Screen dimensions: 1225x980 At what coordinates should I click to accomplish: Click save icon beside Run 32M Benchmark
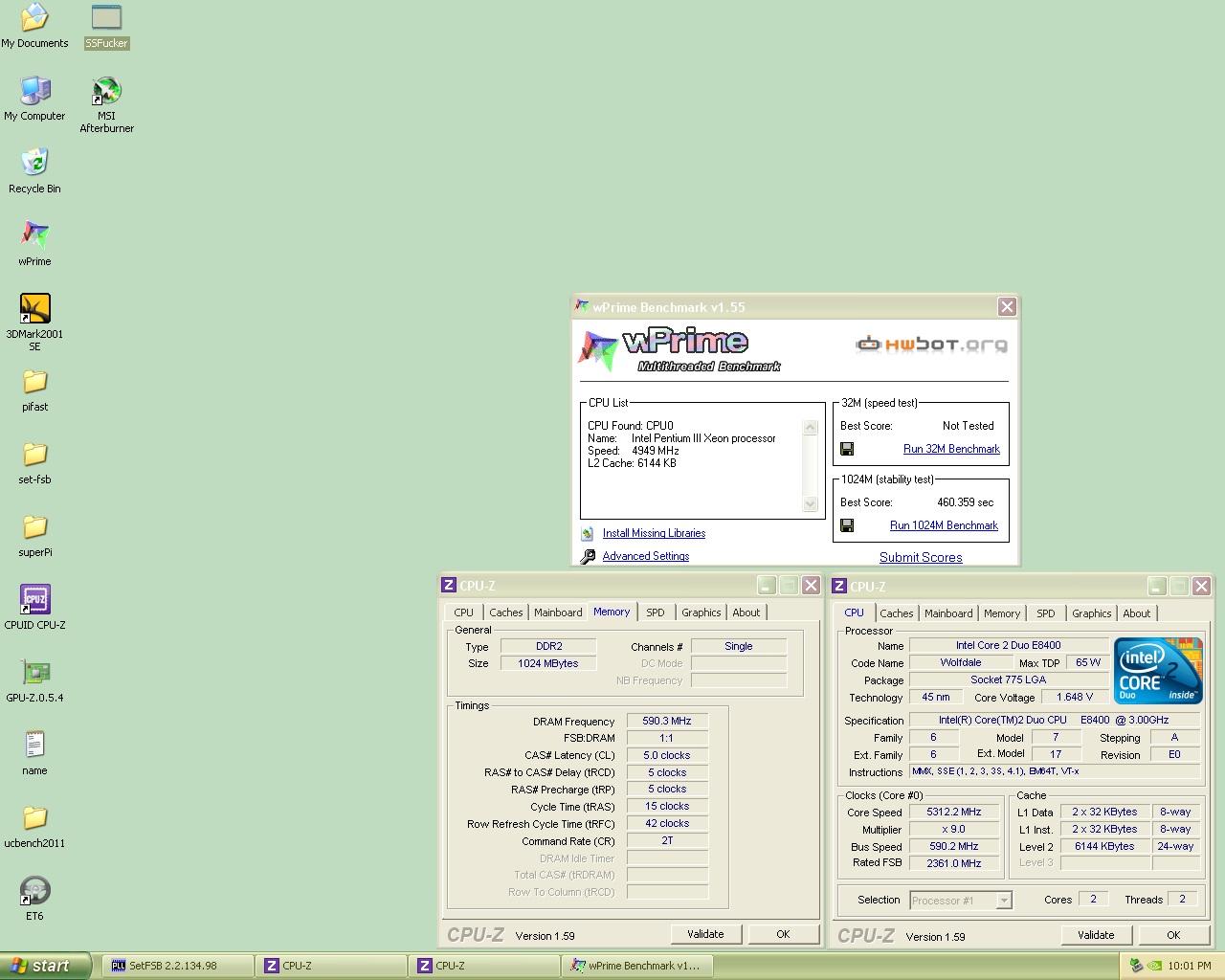point(847,449)
